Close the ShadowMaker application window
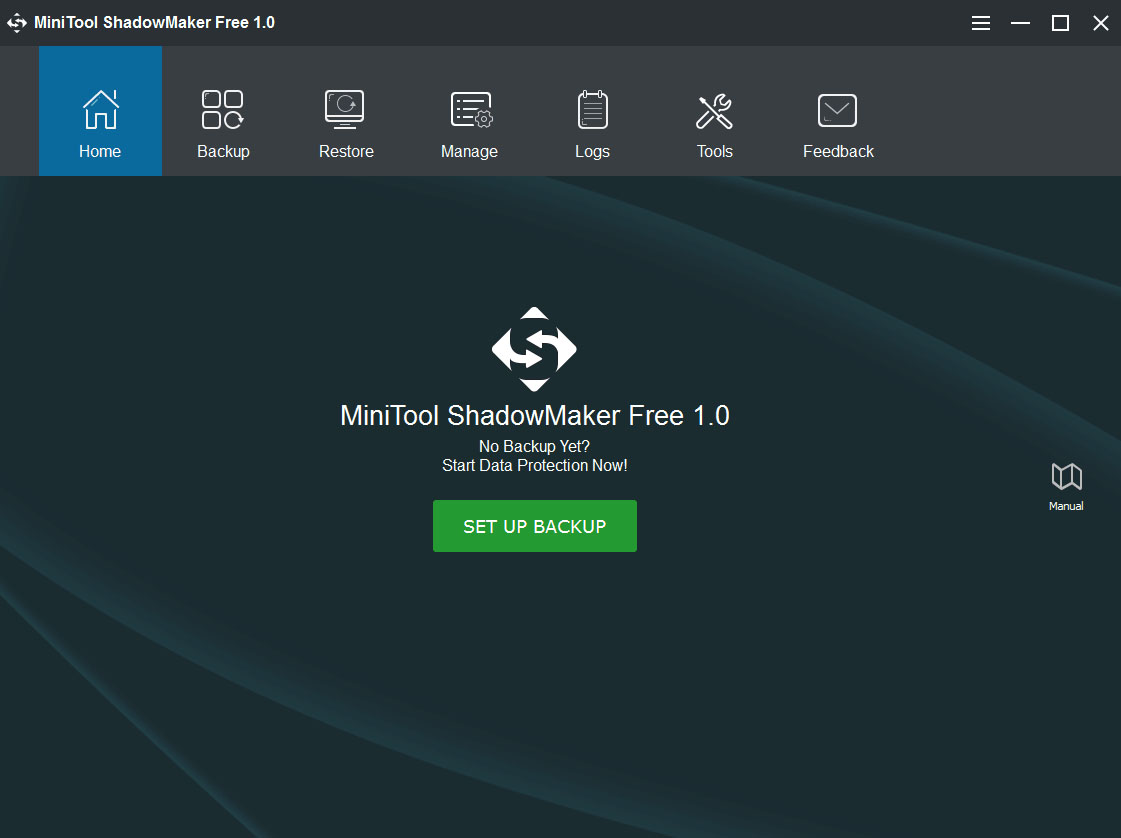The image size is (1121, 838). click(1100, 23)
